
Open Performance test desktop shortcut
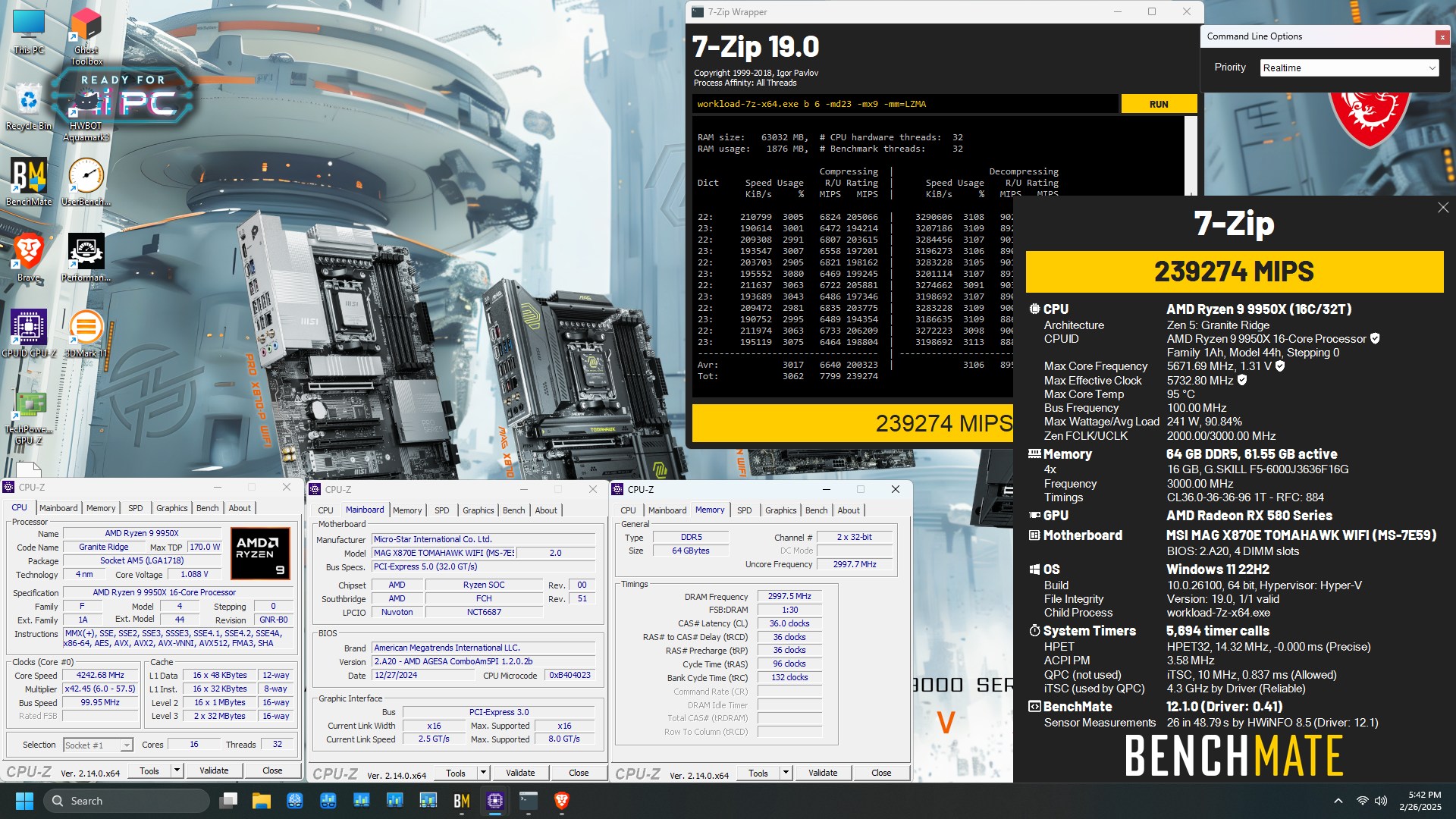click(x=86, y=258)
